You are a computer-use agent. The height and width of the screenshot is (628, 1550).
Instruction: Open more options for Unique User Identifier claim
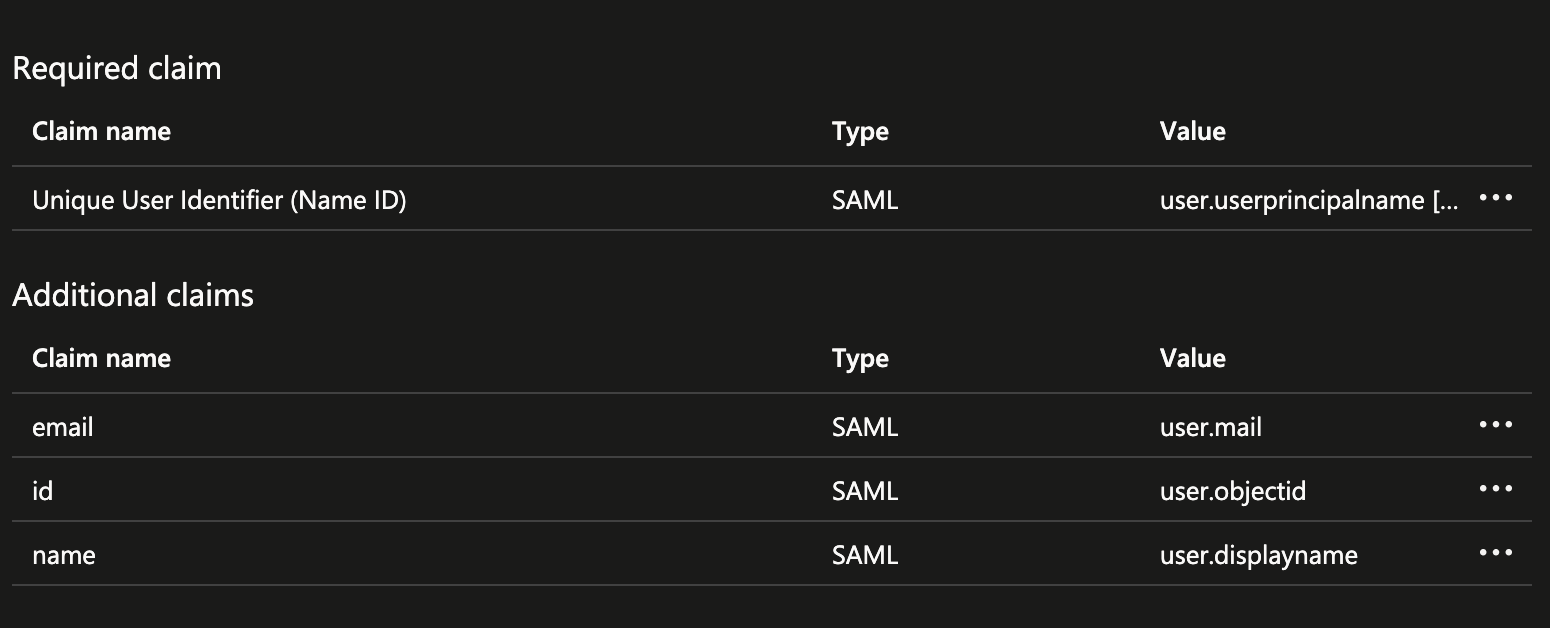pos(1495,198)
